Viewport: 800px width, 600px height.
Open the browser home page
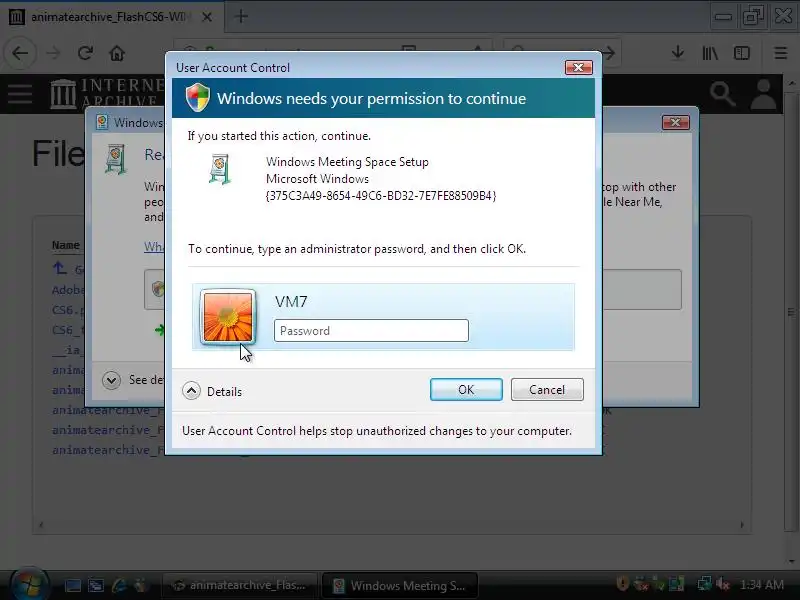click(117, 53)
